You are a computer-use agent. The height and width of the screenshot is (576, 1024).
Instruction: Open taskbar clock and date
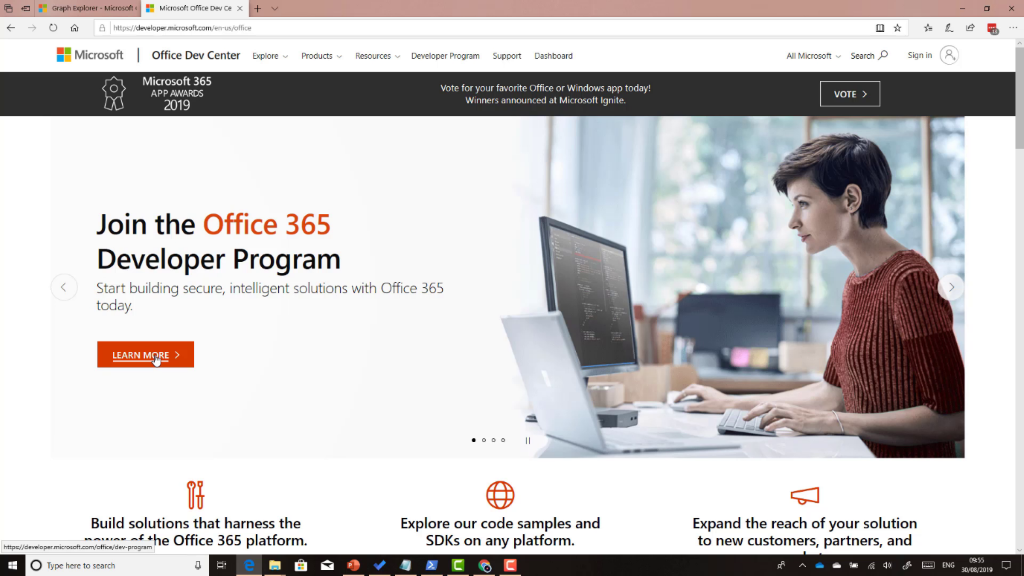click(x=976, y=566)
